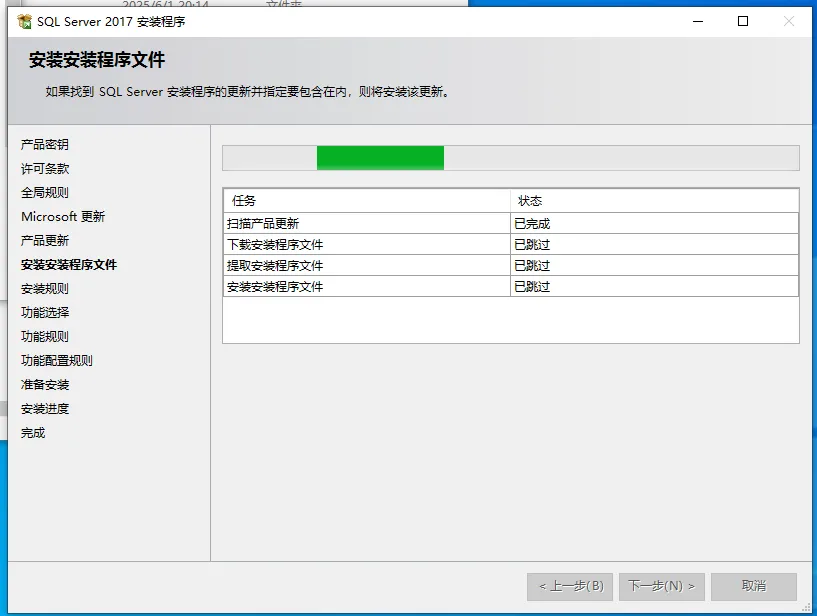The width and height of the screenshot is (817, 616).
Task: Select the 完成 step in sidebar
Action: point(33,433)
